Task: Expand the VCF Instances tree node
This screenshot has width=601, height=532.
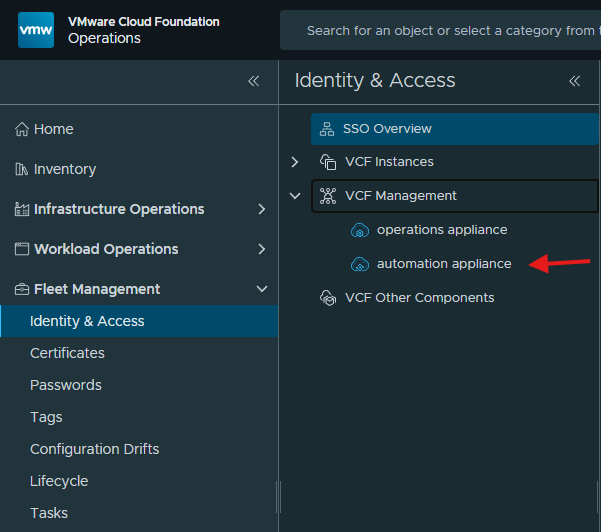Action: (x=295, y=162)
